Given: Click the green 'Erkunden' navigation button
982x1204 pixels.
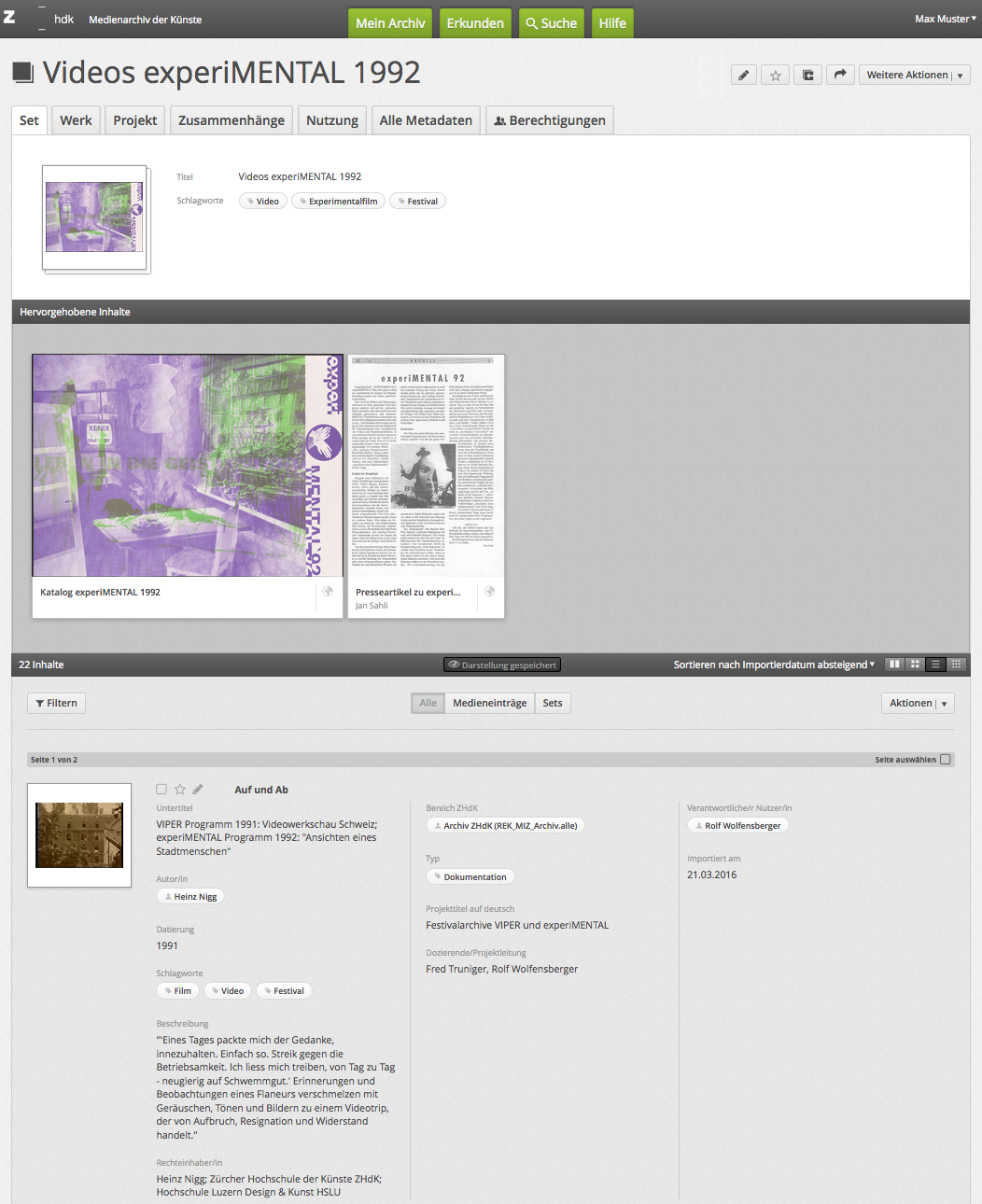Looking at the screenshot, I should [474, 23].
